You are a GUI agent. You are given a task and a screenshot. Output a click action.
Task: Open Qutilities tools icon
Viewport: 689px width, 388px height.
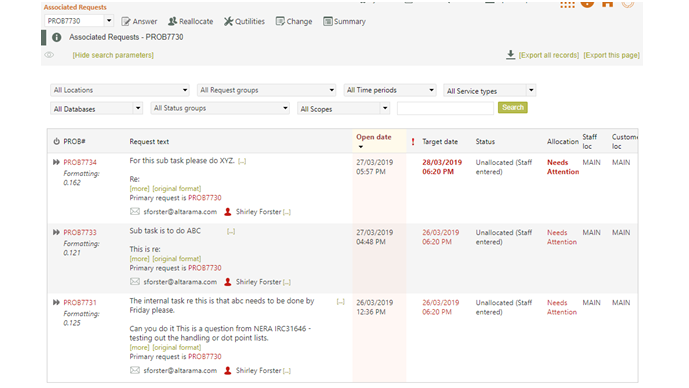(228, 22)
